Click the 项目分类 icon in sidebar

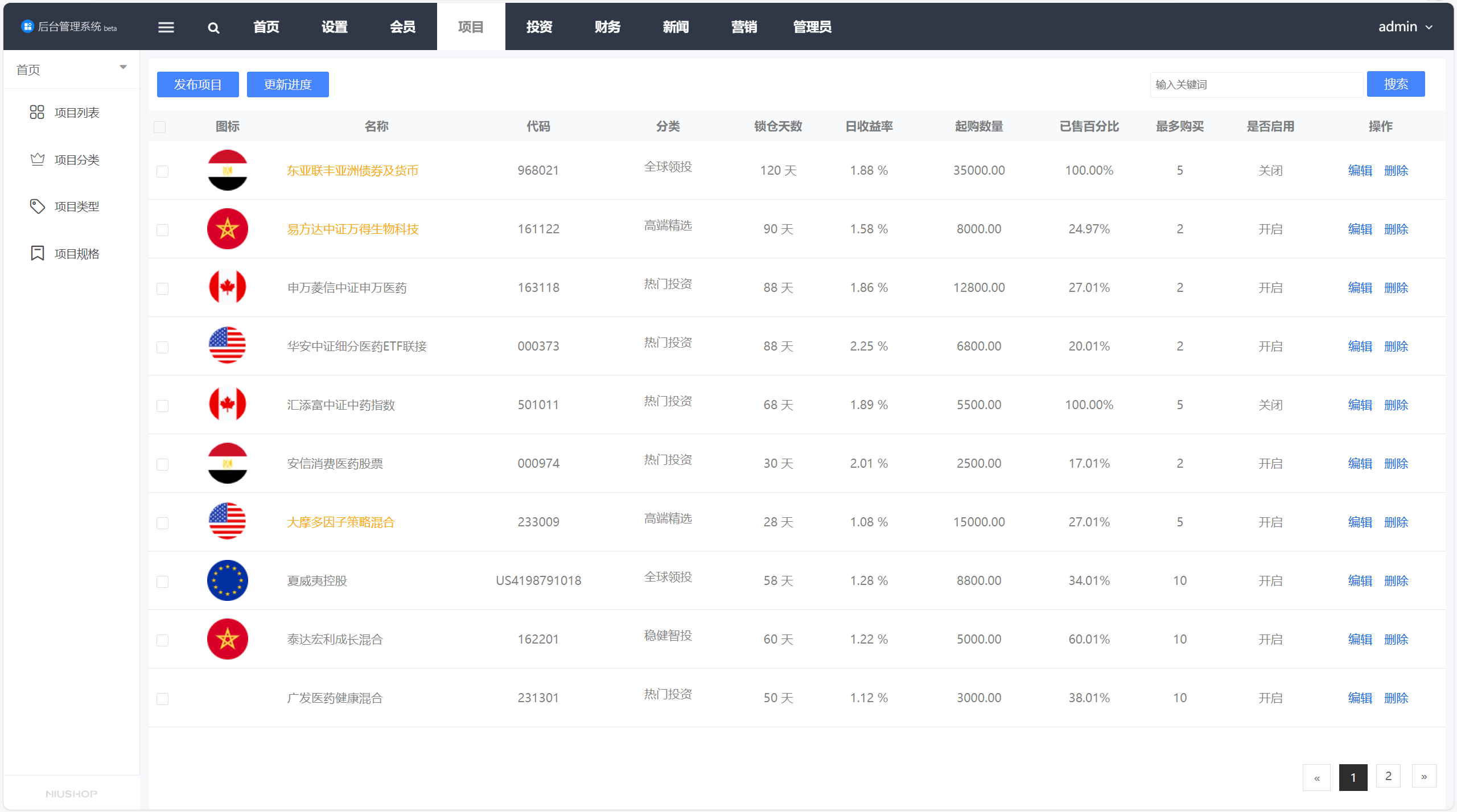click(36, 159)
